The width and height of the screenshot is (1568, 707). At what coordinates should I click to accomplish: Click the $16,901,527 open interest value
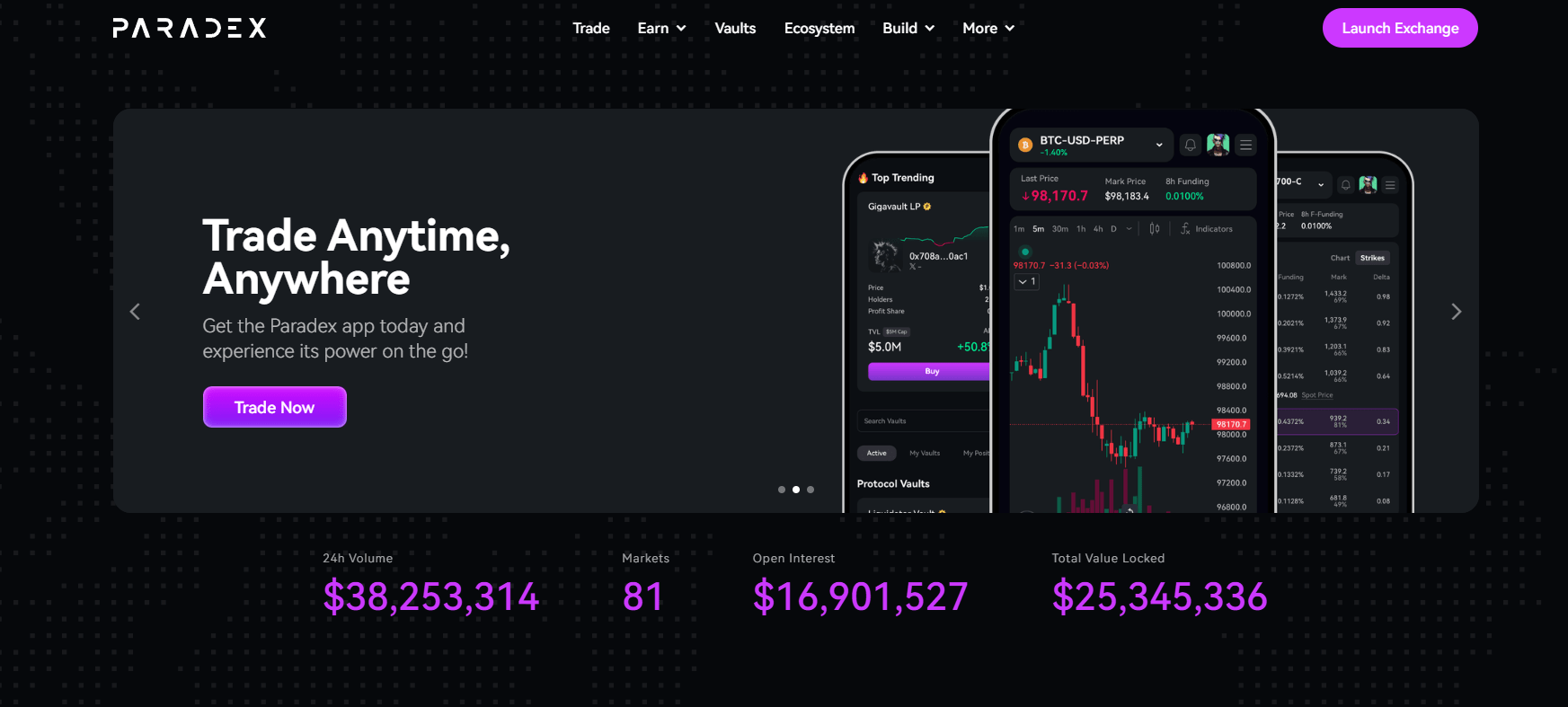860,597
